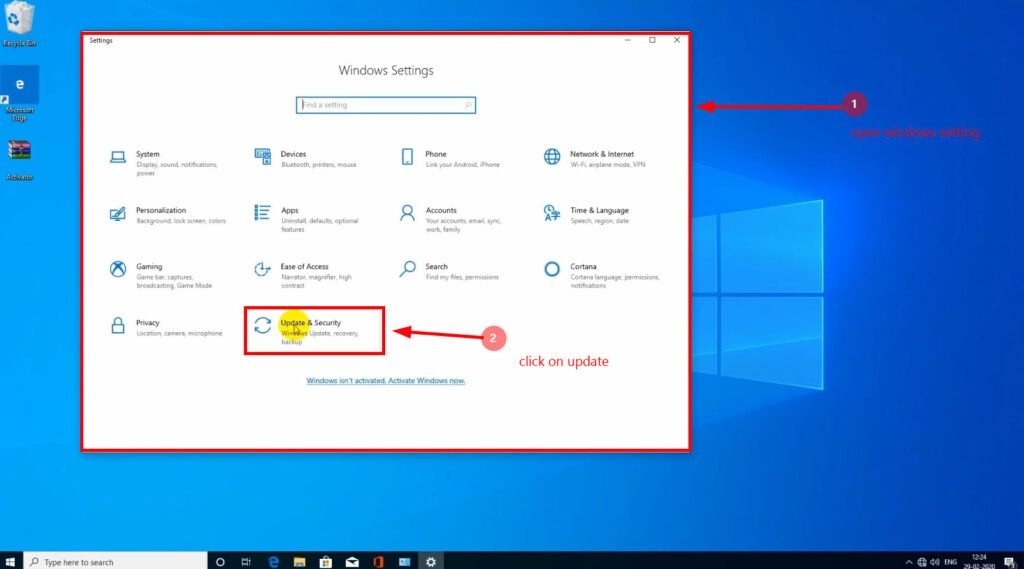Open Ease of Access settings
Viewport: 1024px width, 569px height.
[304, 276]
